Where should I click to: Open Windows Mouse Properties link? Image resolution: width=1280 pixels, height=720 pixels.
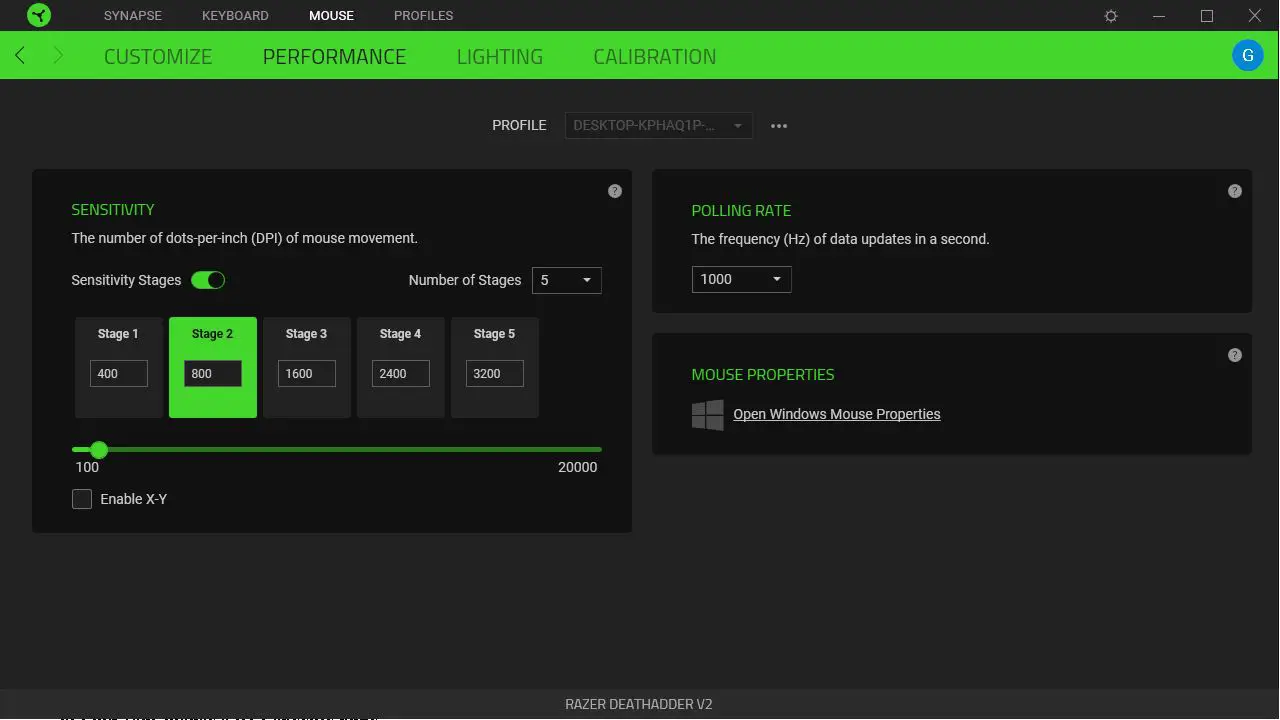coord(836,413)
